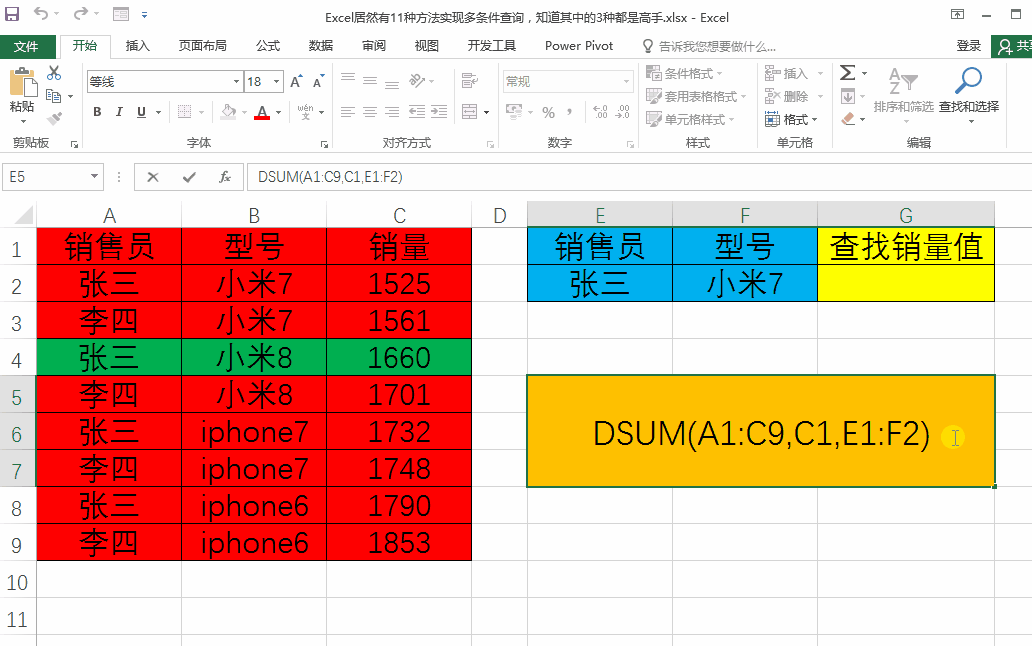This screenshot has width=1032, height=646.
Task: Open 条件格式 conditional formatting menu
Action: [x=684, y=73]
